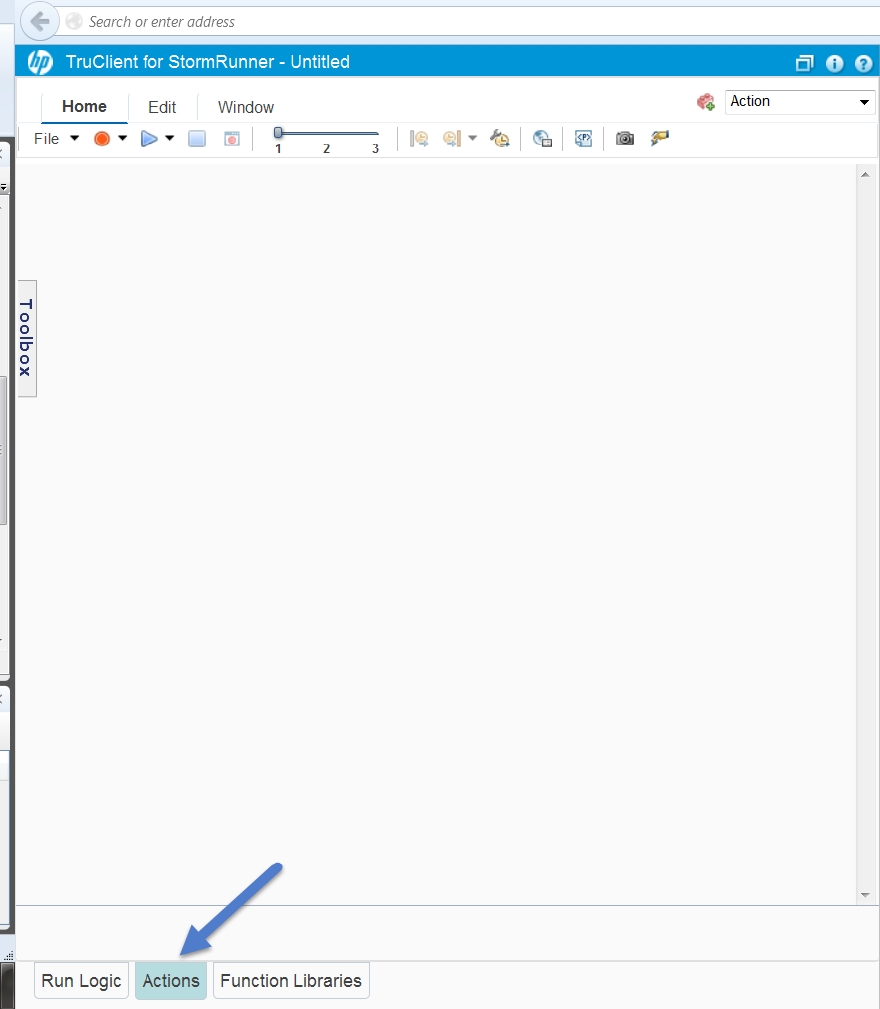Open the File menu

(56, 138)
